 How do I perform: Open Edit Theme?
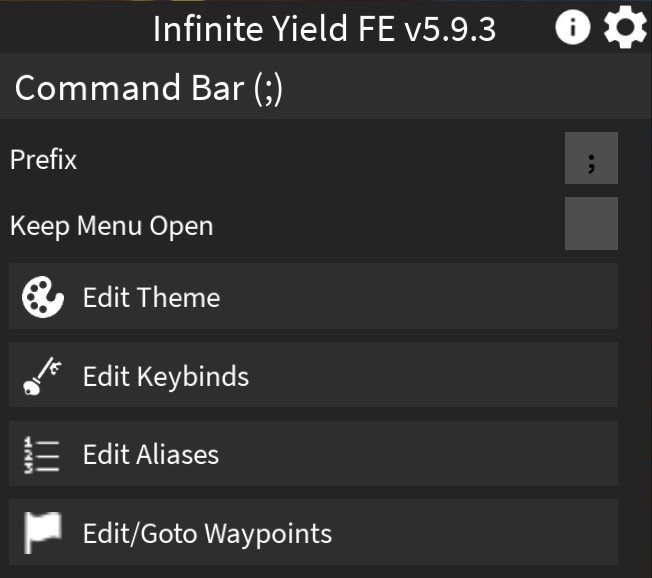(x=151, y=297)
